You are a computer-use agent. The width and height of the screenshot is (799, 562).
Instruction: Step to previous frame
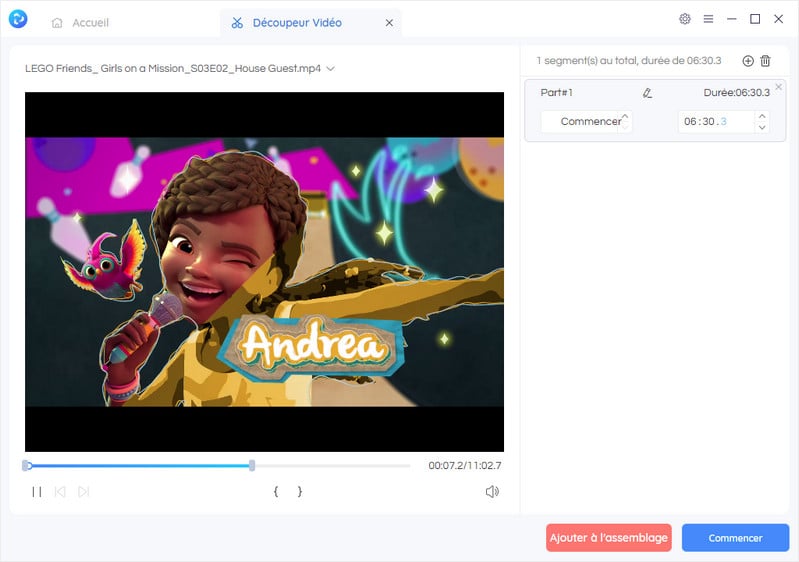[x=60, y=492]
